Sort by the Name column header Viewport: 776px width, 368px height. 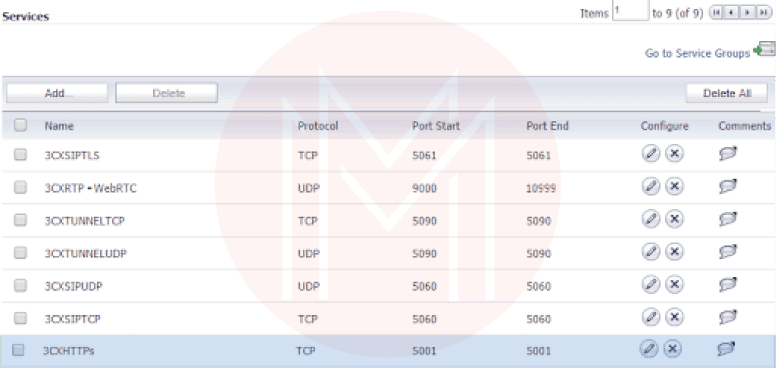pyautogui.click(x=59, y=126)
